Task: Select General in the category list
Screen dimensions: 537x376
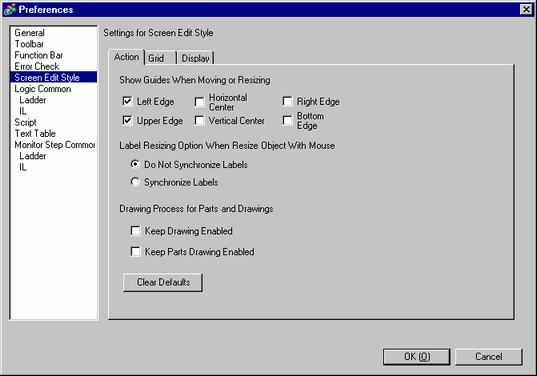Action: (29, 33)
